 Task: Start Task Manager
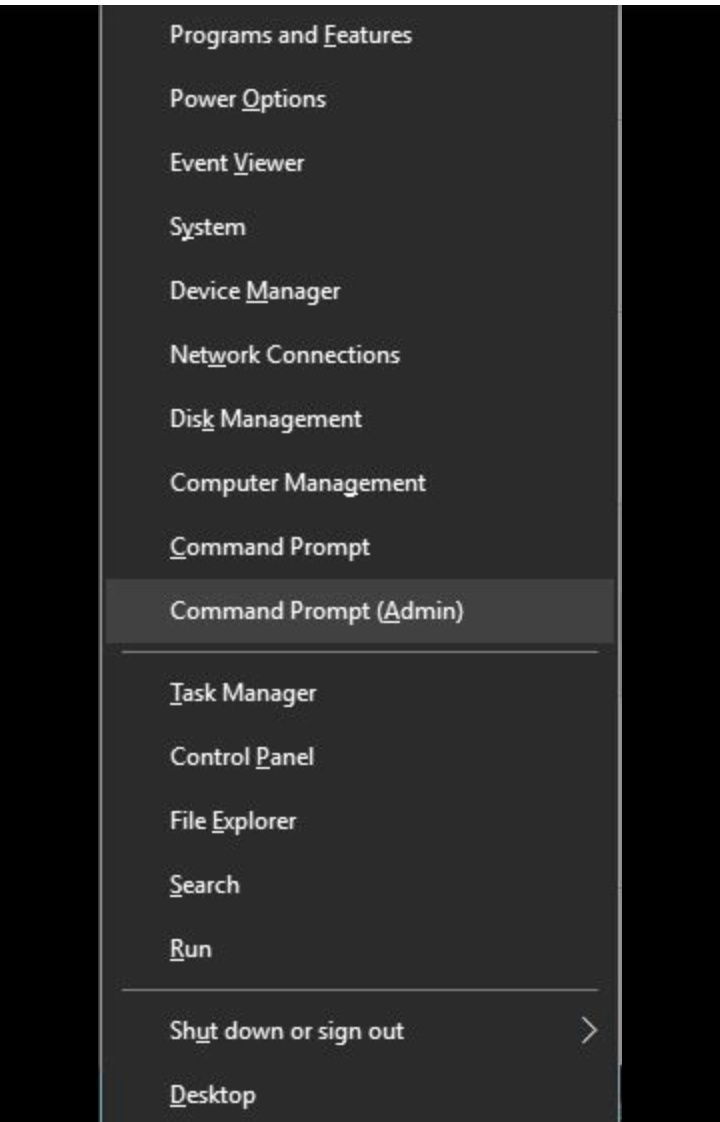243,693
